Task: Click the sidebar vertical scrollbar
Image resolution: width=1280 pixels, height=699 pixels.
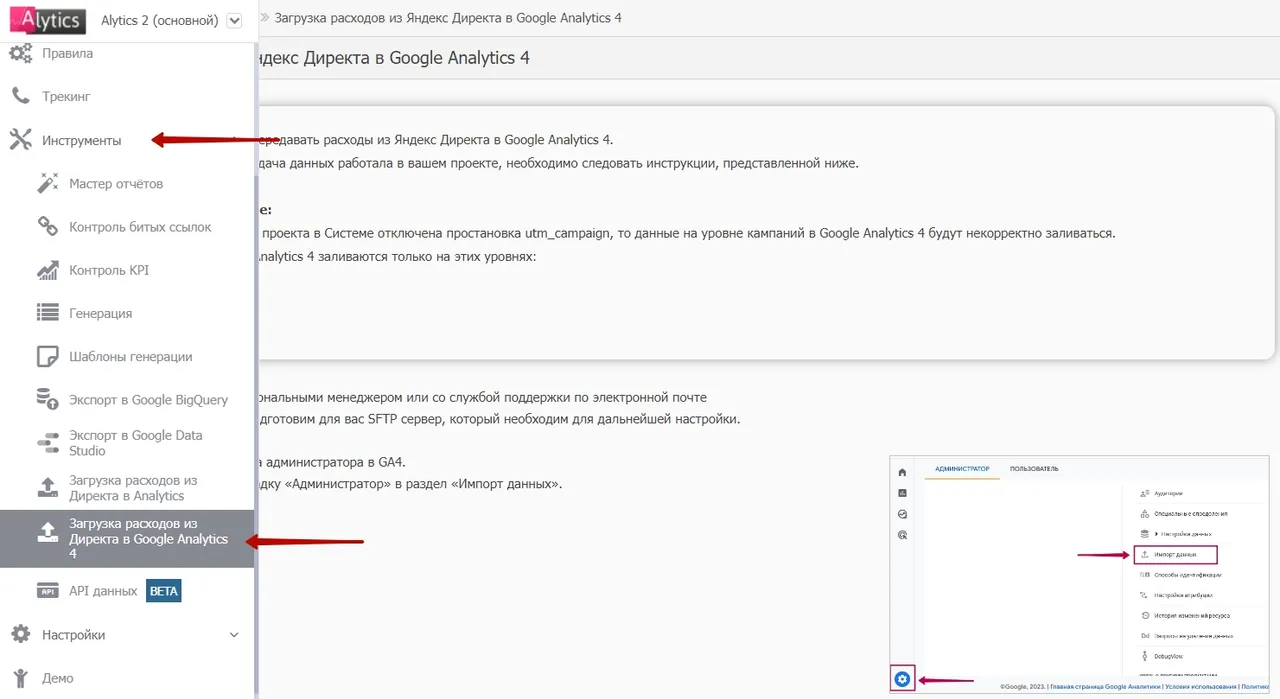Action: point(257,434)
